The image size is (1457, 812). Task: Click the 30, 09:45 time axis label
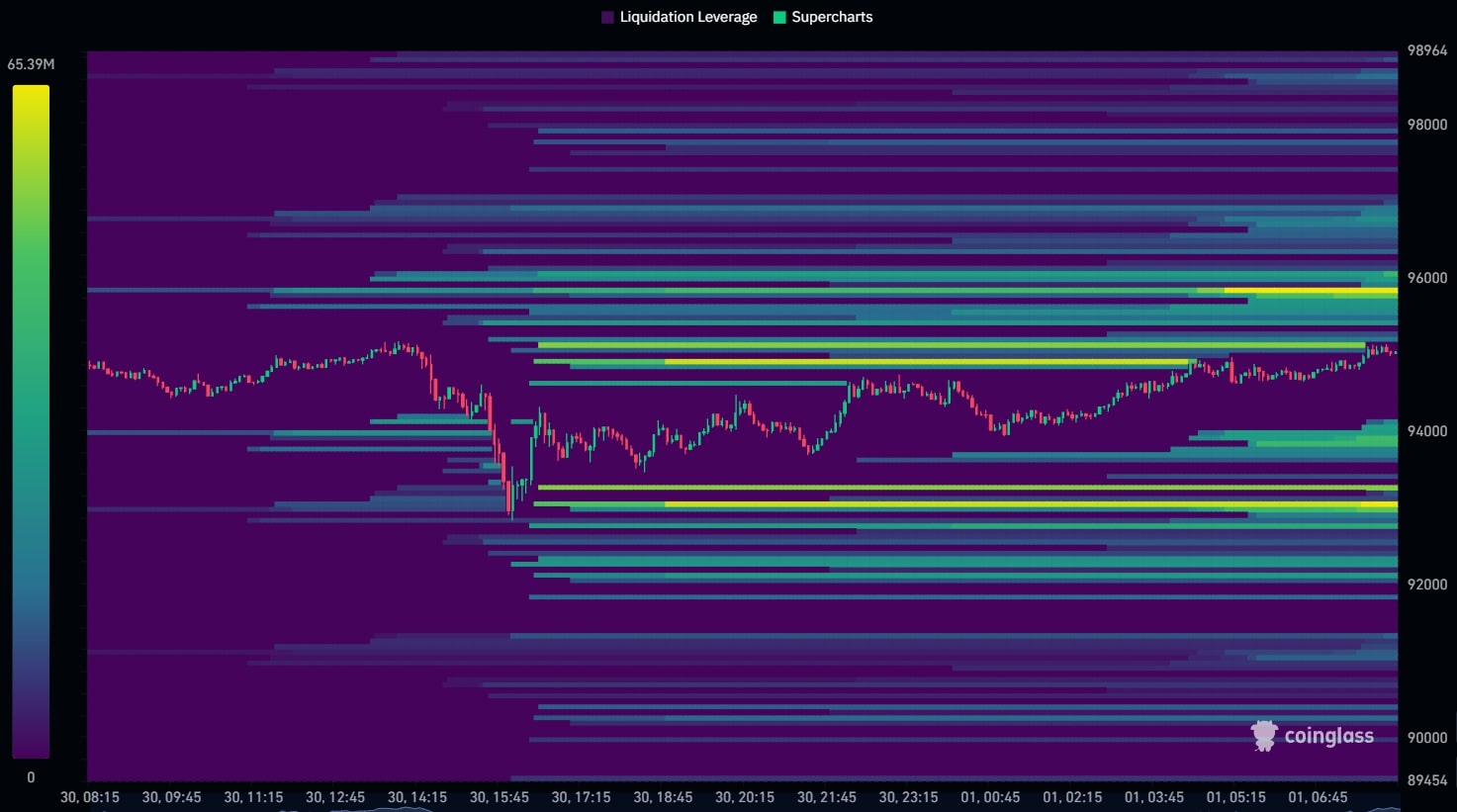(x=171, y=797)
